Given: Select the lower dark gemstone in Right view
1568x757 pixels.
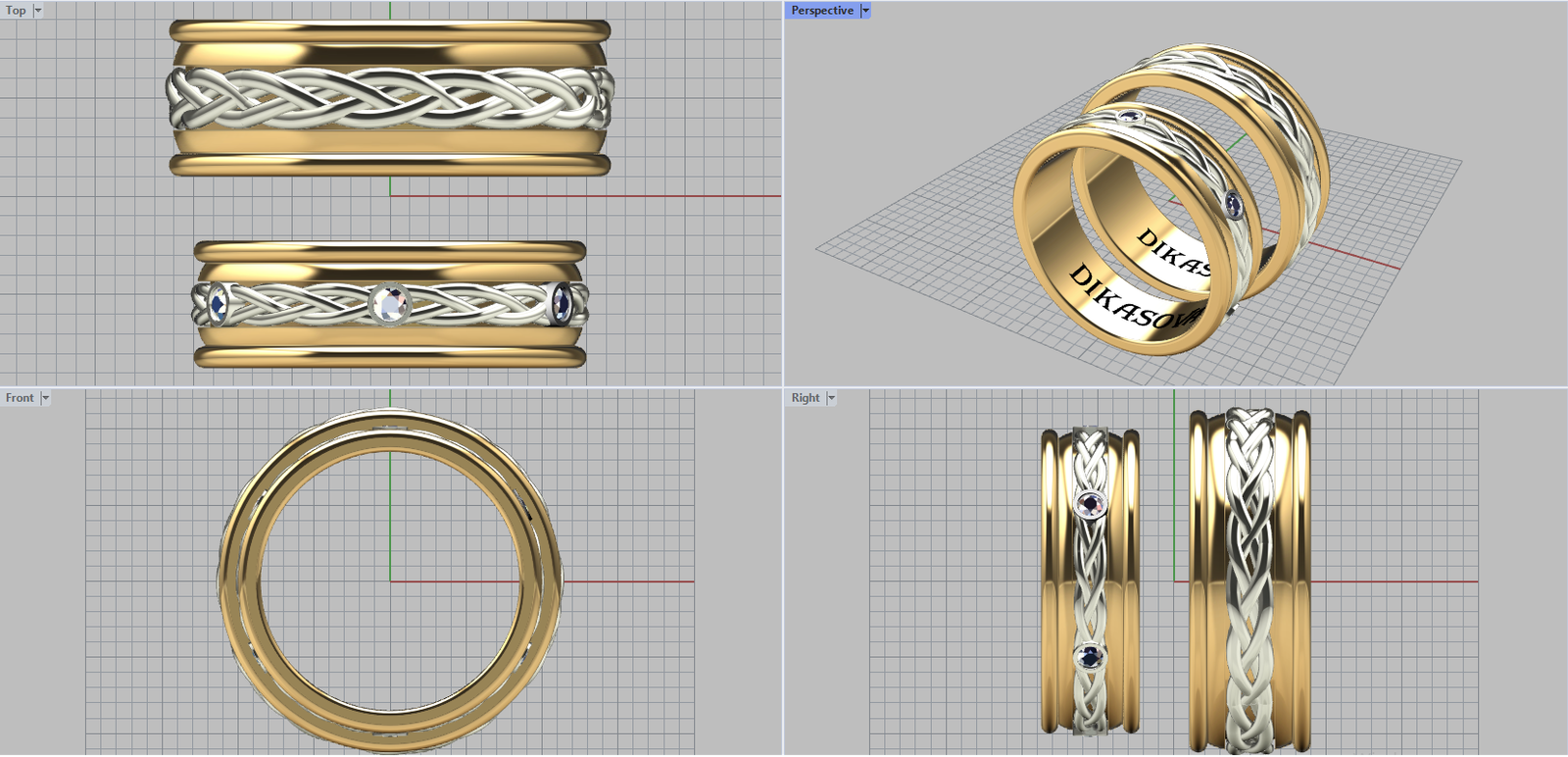Looking at the screenshot, I should (1089, 656).
